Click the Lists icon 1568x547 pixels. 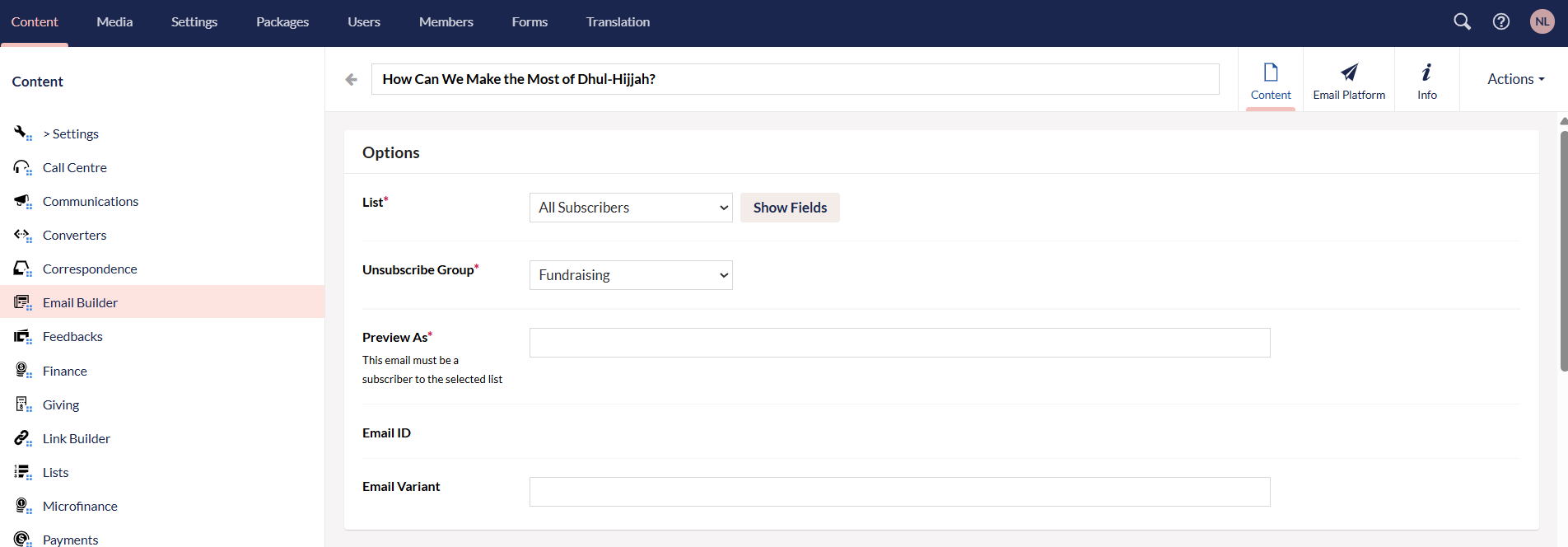coord(22,472)
